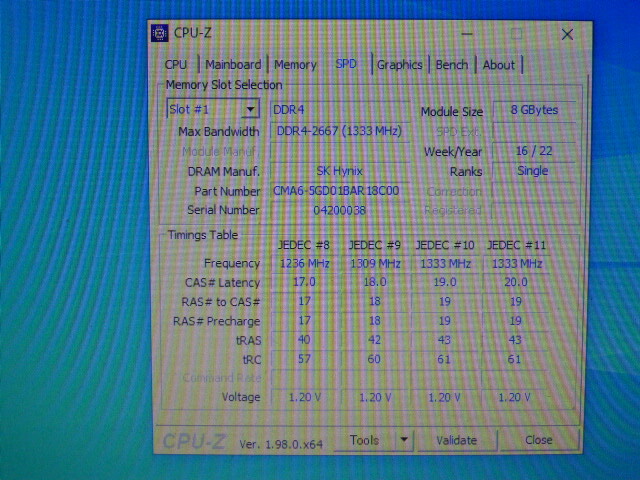Click the Week/Year 16 / 22 value
640x480 pixels.
tap(534, 151)
